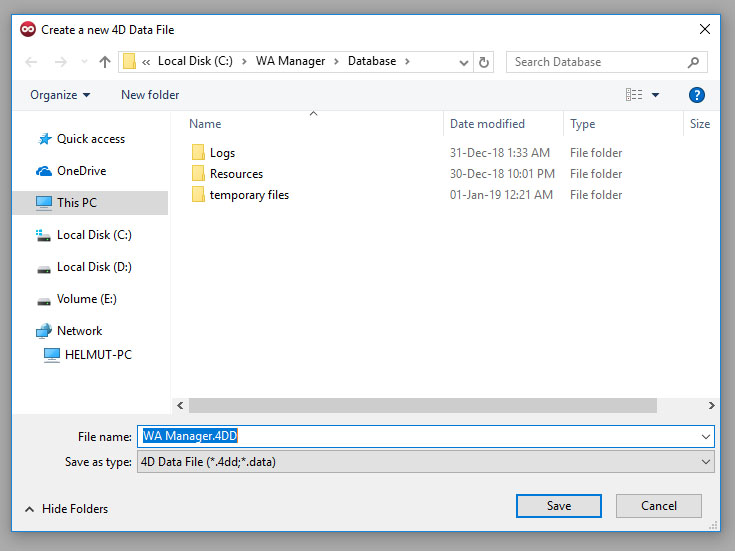The height and width of the screenshot is (551, 735).
Task: Go up one folder level
Action: tap(105, 62)
